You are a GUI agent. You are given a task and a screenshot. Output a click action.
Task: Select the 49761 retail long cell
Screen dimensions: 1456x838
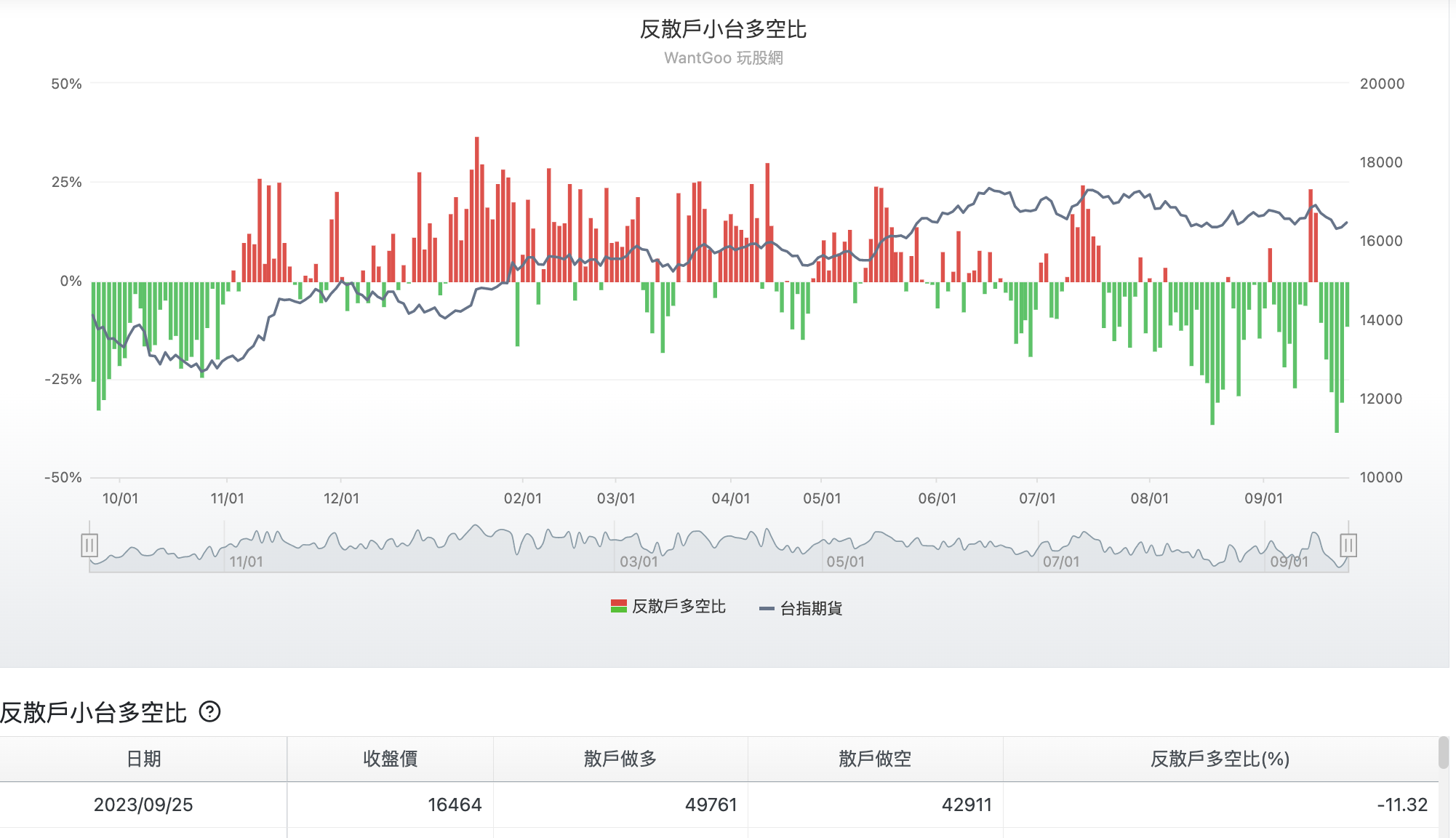pos(620,805)
